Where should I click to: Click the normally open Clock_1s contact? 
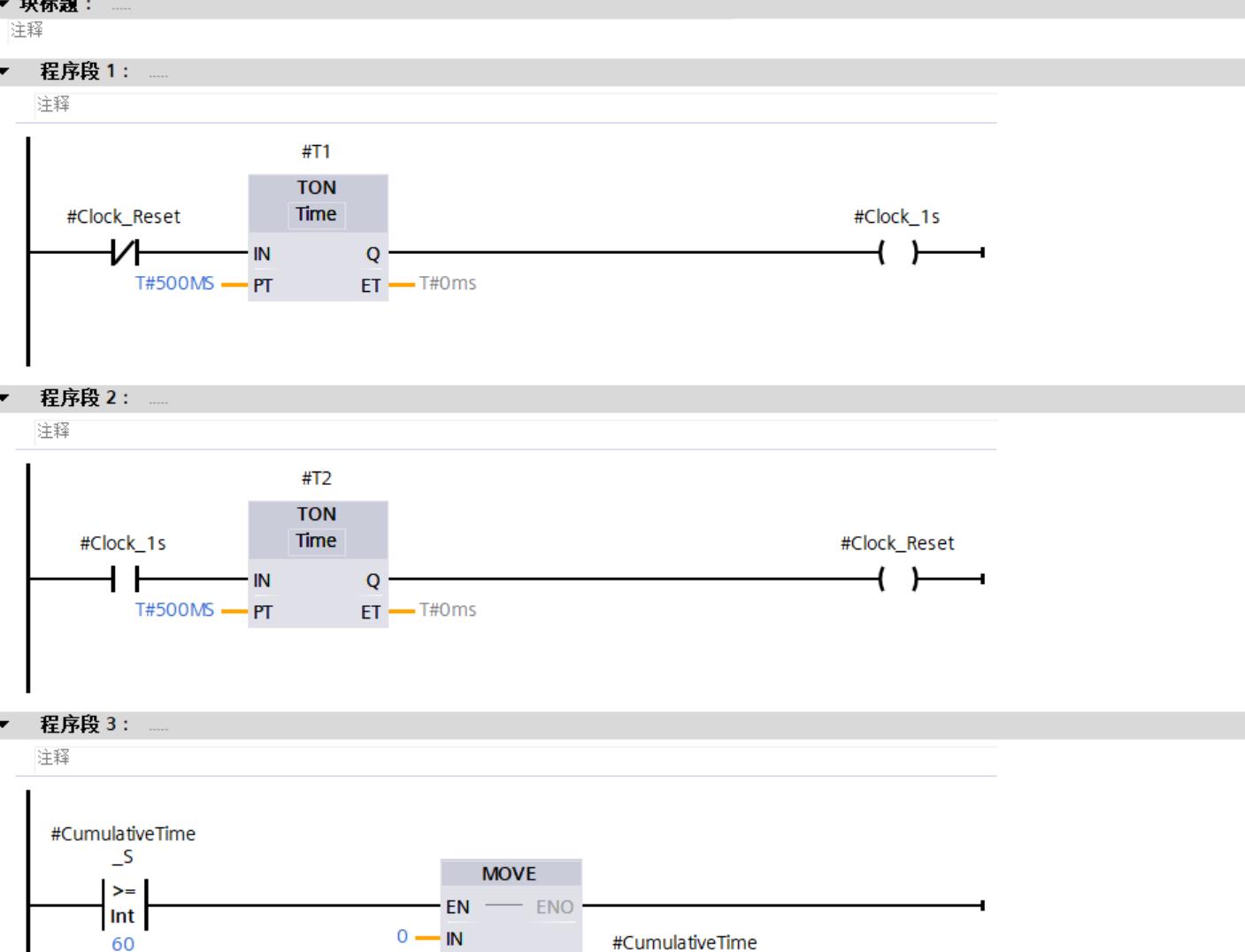[125, 580]
